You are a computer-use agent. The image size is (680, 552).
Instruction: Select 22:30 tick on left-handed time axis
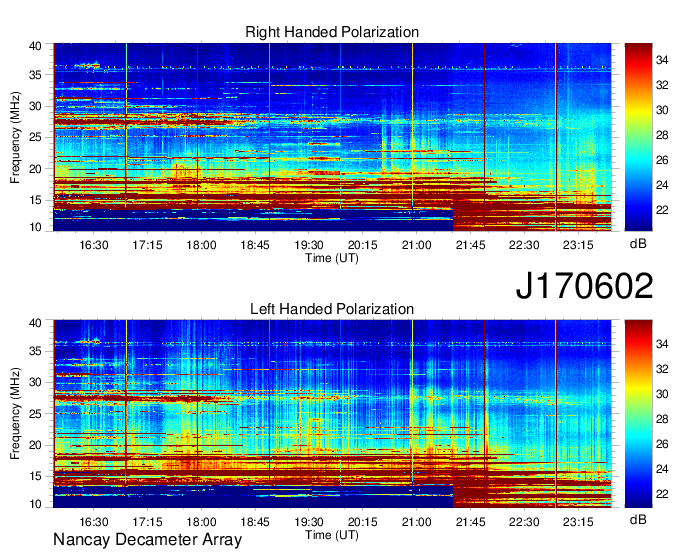coord(524,522)
